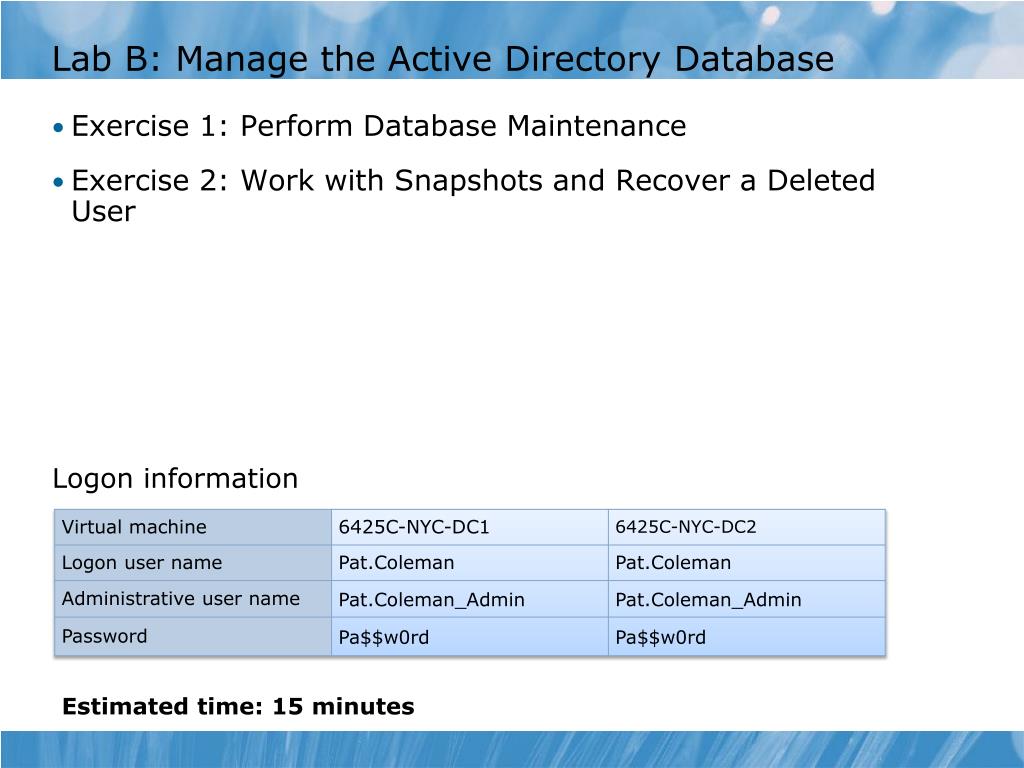Click the Pa$$w0rd cell in the DC2 column
The width and height of the screenshot is (1024, 768).
(746, 636)
